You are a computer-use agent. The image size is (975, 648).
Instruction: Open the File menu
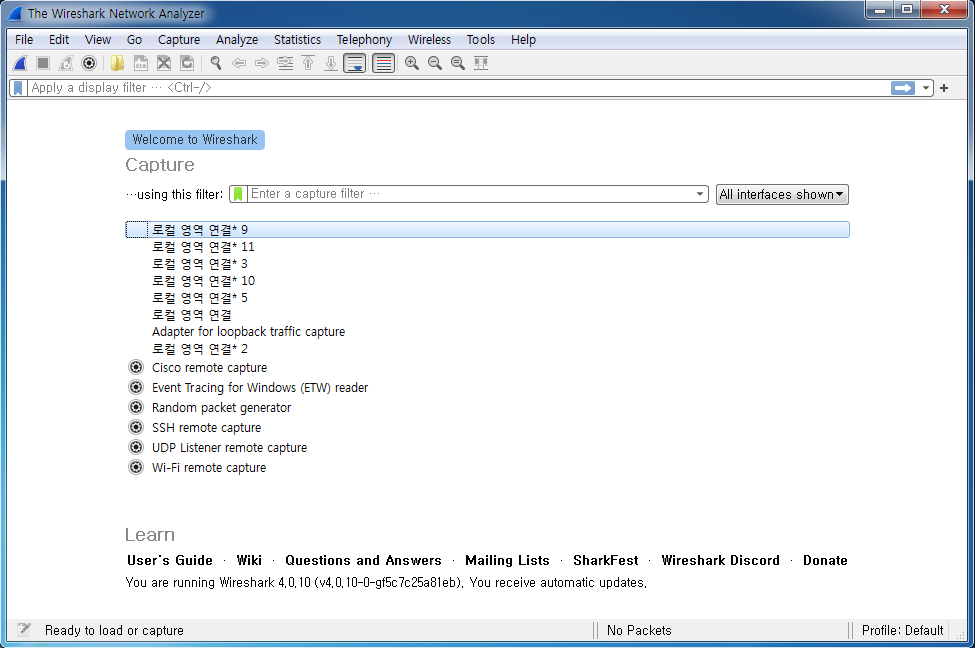24,40
